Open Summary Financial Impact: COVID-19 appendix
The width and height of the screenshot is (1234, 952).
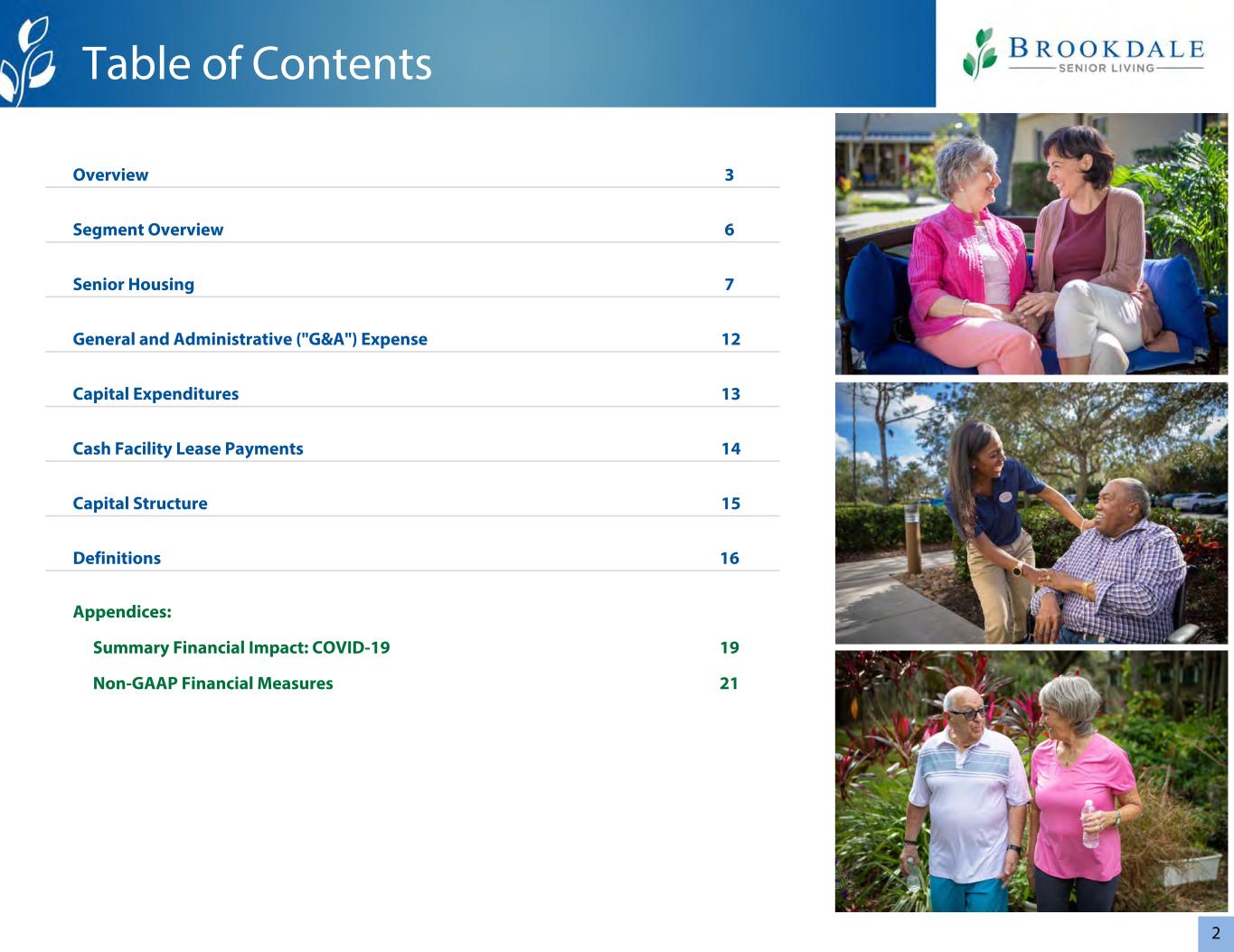pyautogui.click(x=241, y=647)
